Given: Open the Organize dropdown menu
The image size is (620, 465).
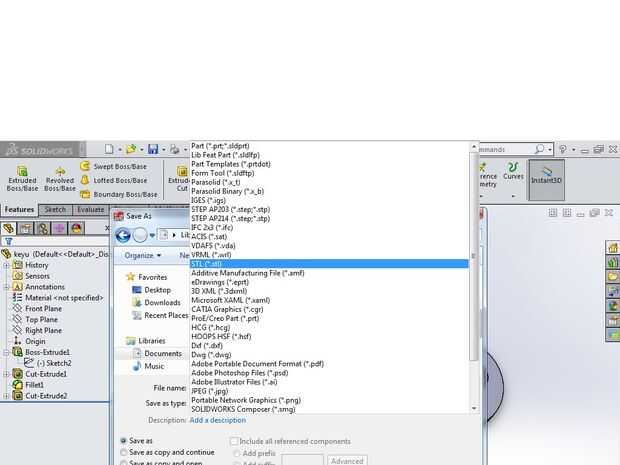Looking at the screenshot, I should point(143,255).
